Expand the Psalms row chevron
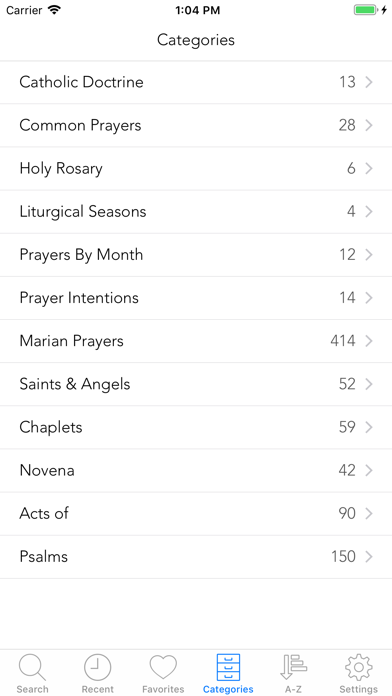Viewport: 392px width, 696px height. click(368, 557)
